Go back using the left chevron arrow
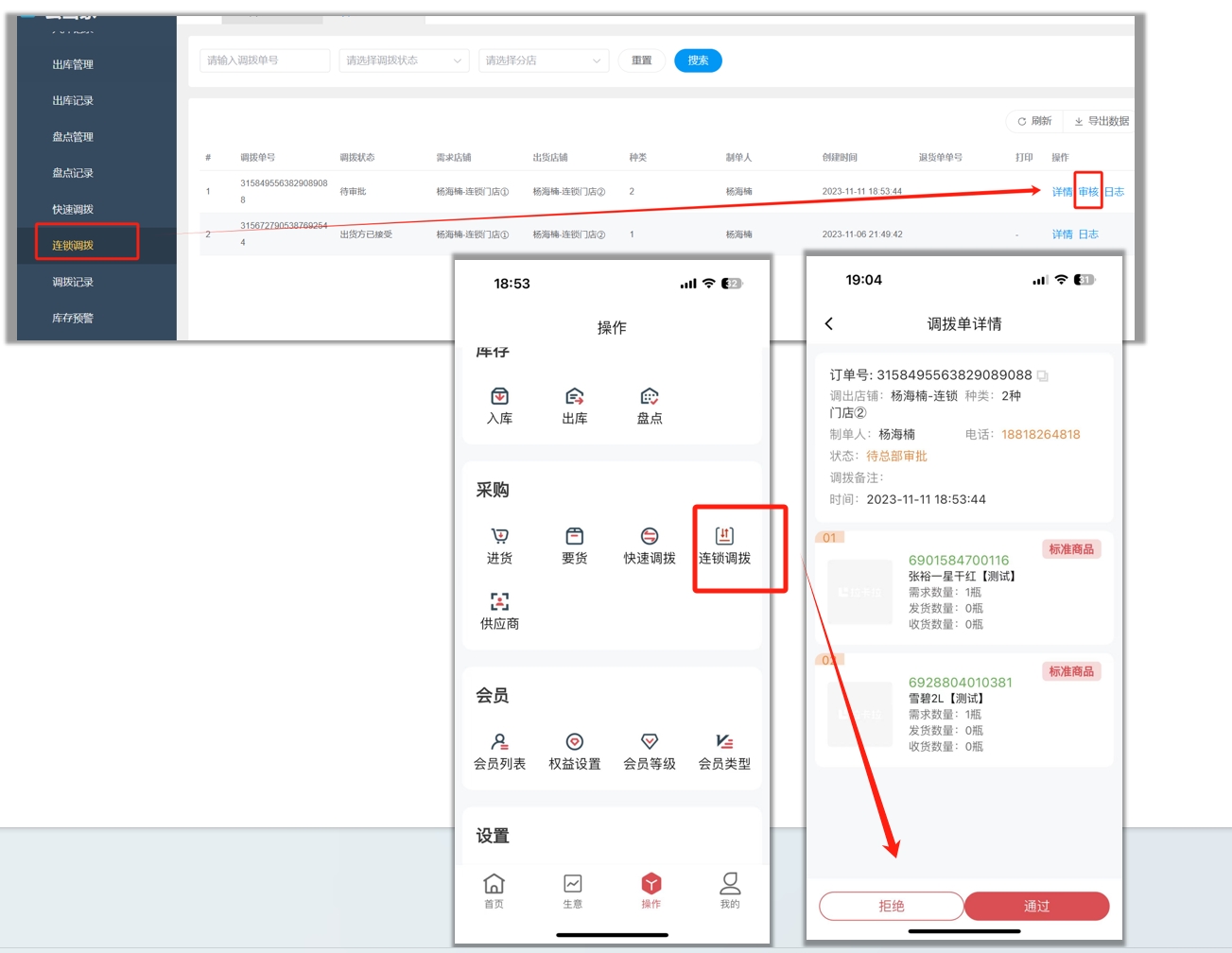Image resolution: width=1232 pixels, height=953 pixels. click(829, 324)
